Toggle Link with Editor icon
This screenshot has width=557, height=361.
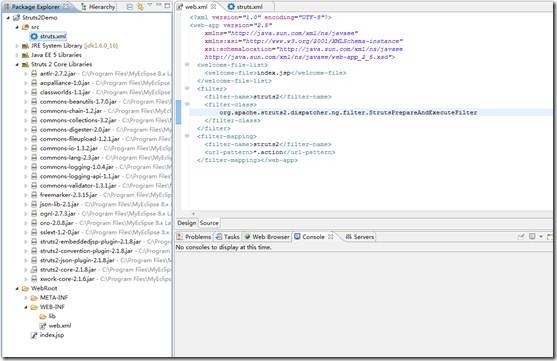click(140, 6)
